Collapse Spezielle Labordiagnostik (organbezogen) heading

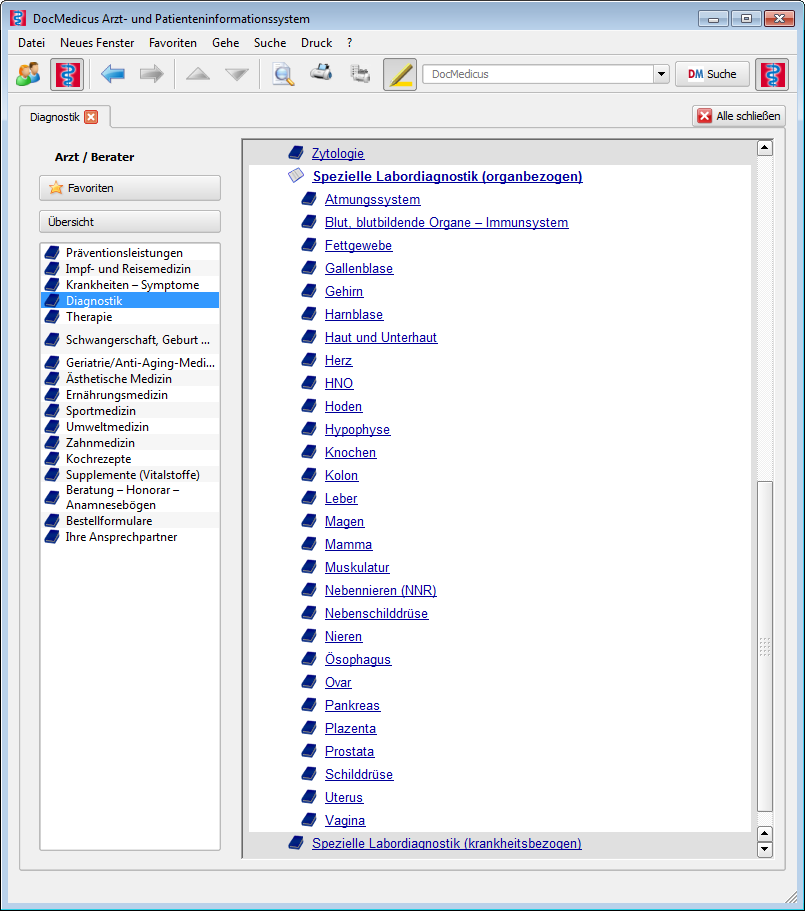pyautogui.click(x=447, y=176)
